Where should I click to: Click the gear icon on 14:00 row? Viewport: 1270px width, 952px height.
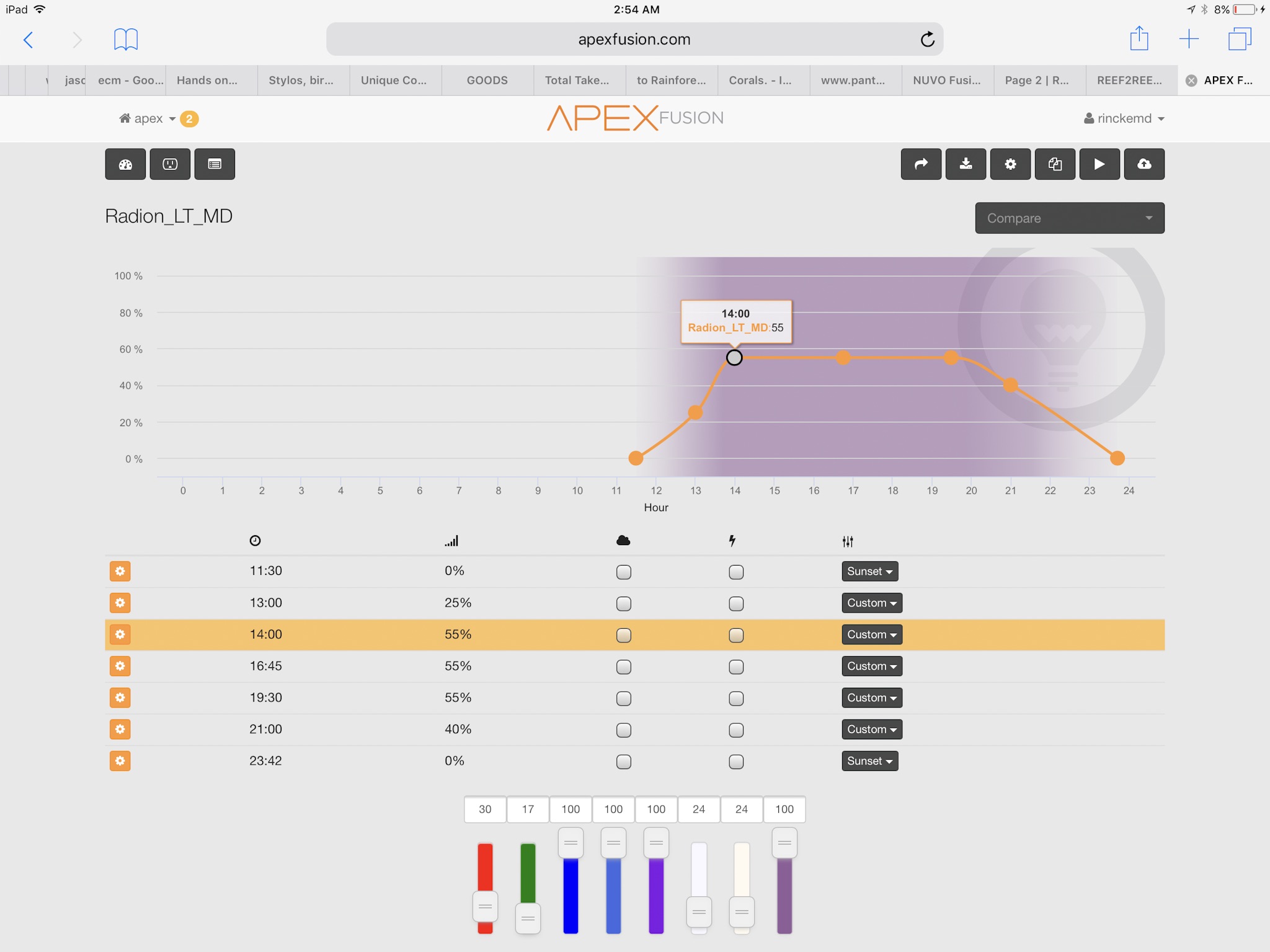point(119,634)
